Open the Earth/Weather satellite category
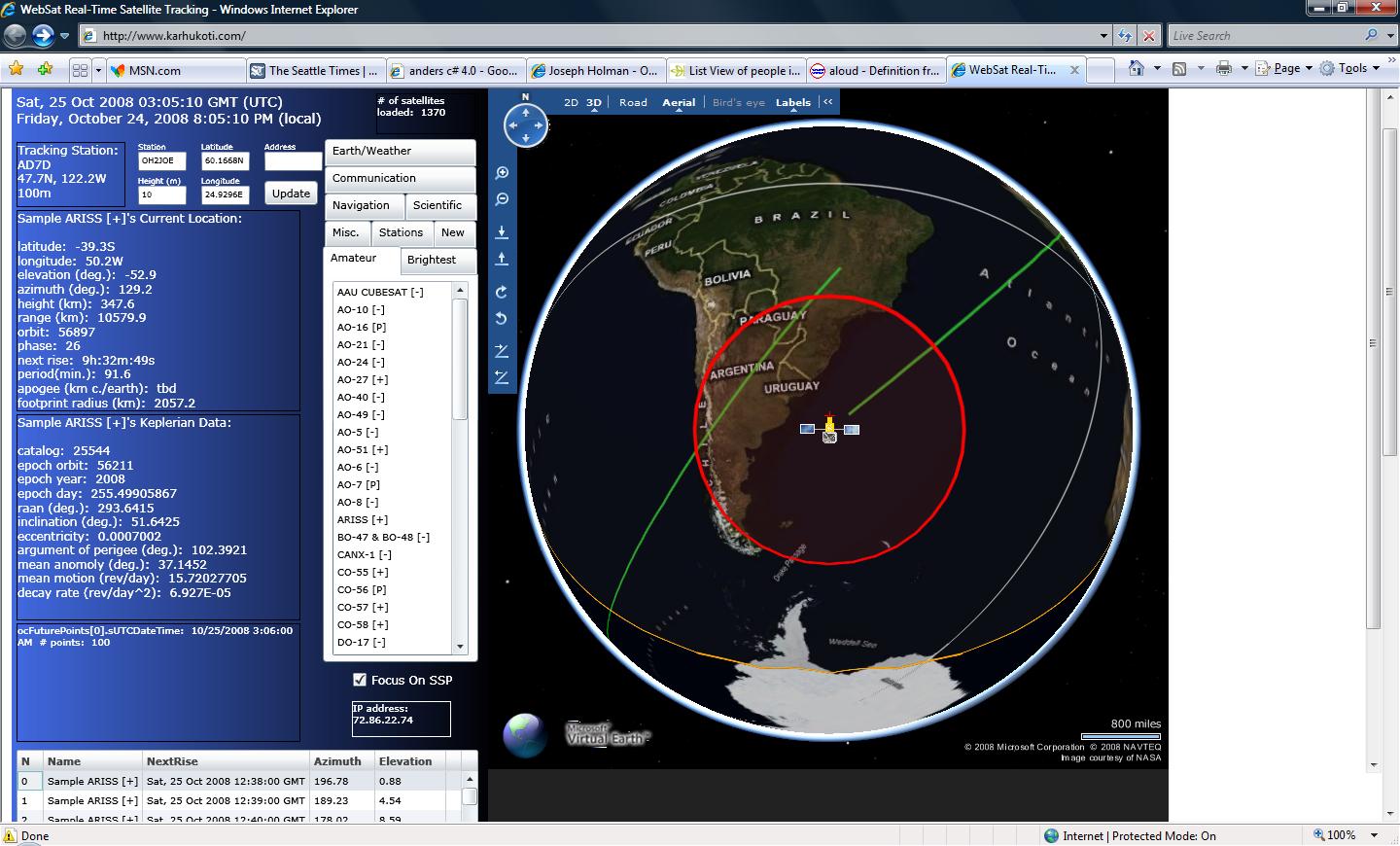The height and width of the screenshot is (846, 1400). [x=400, y=152]
